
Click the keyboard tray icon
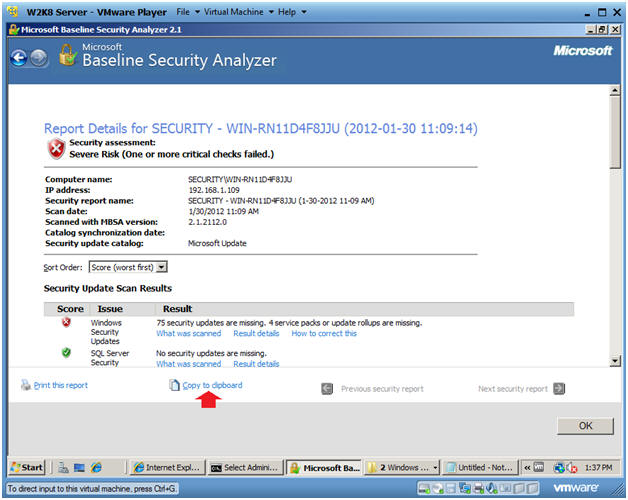click(x=539, y=467)
